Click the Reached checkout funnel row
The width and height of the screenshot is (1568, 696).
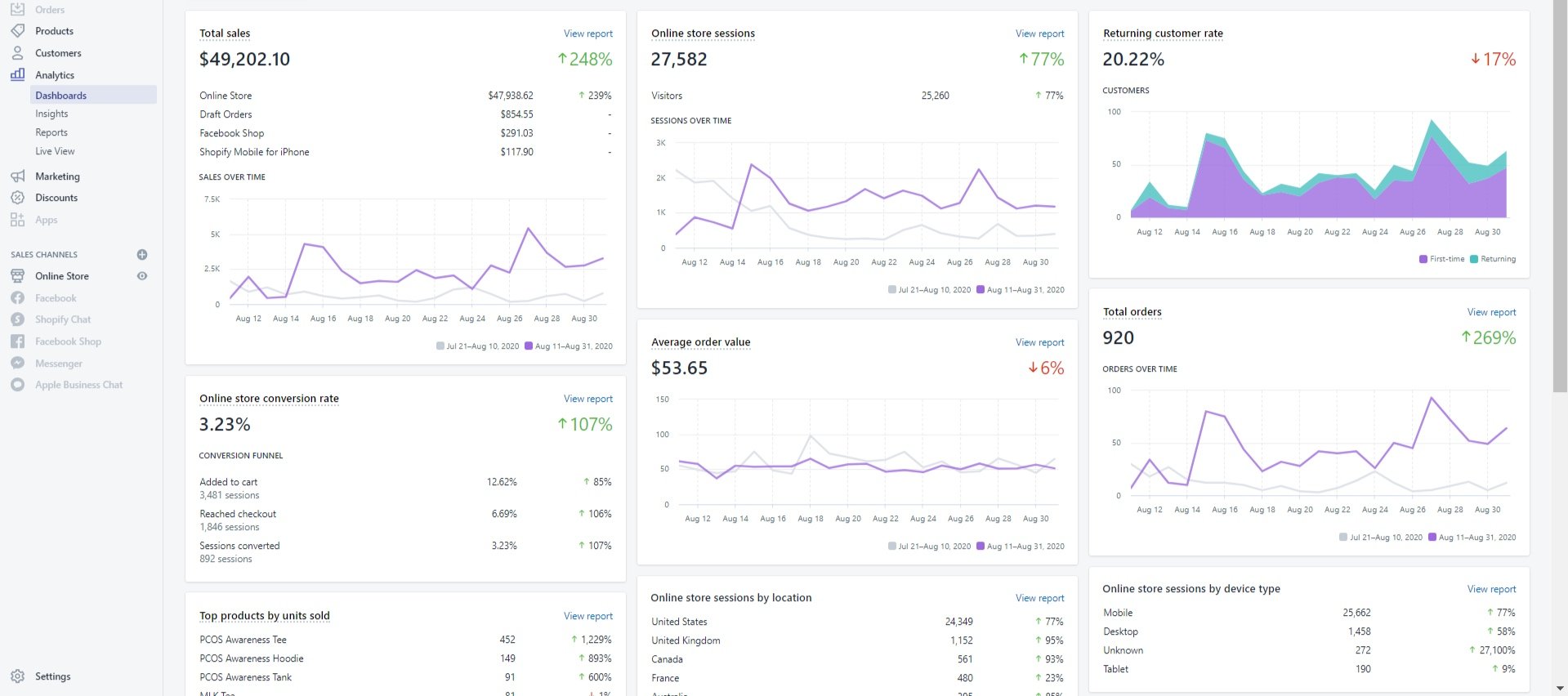click(405, 520)
